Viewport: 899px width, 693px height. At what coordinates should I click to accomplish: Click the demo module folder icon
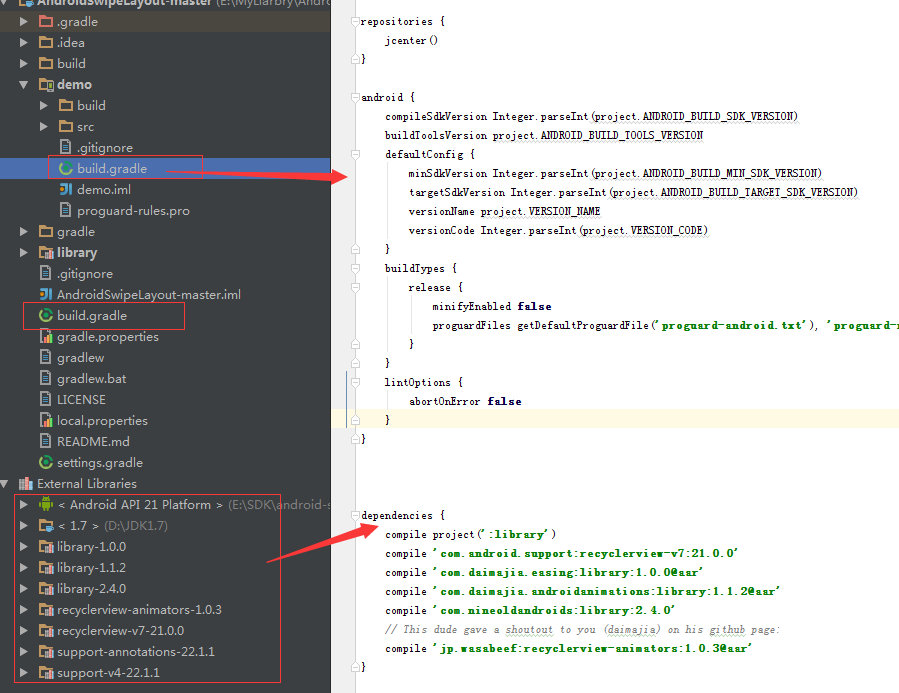pos(46,85)
